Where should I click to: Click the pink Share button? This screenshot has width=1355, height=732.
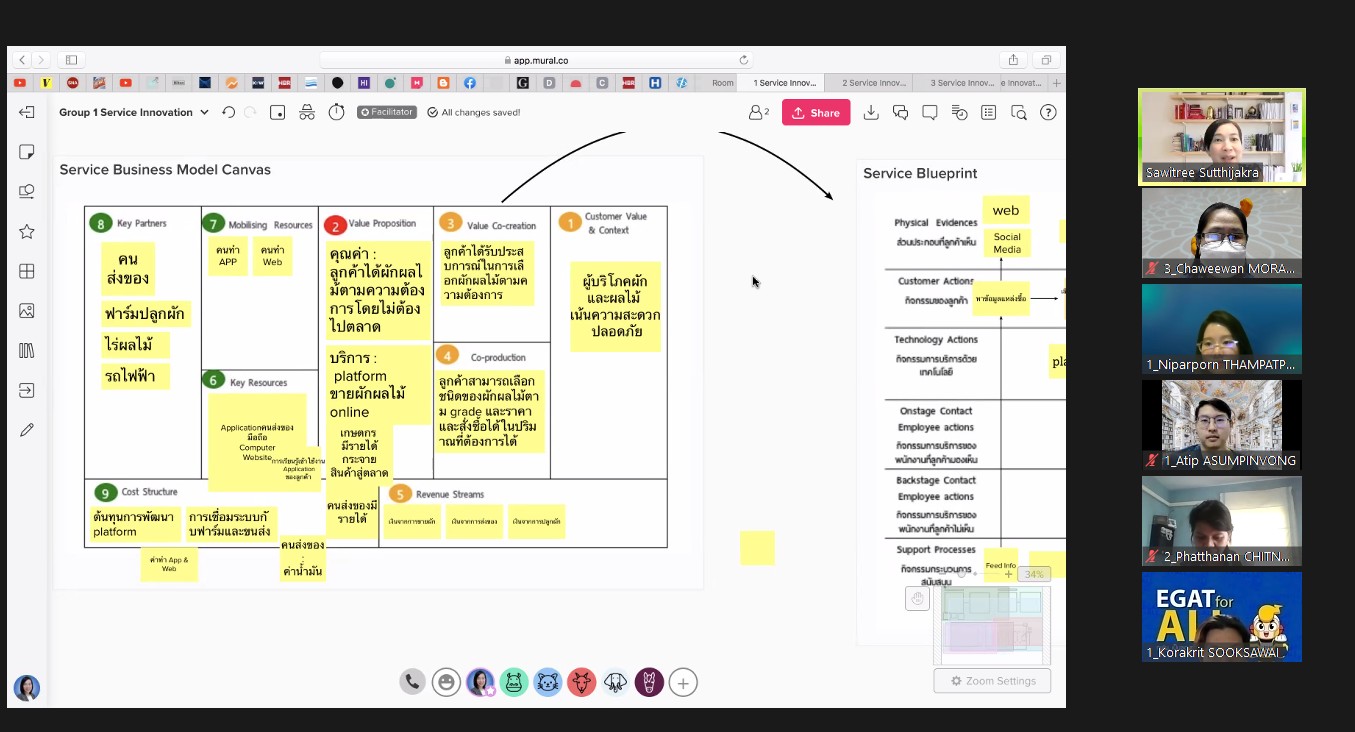[816, 113]
